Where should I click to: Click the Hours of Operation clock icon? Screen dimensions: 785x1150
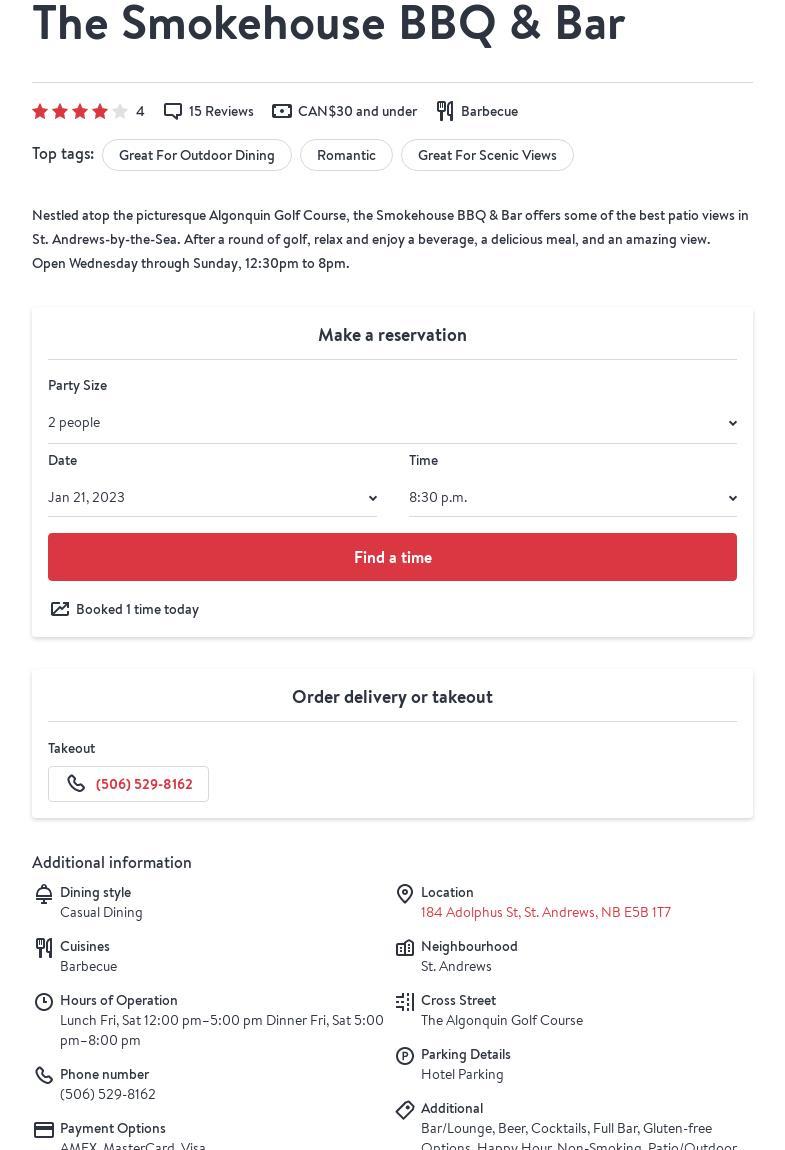coord(44,1002)
